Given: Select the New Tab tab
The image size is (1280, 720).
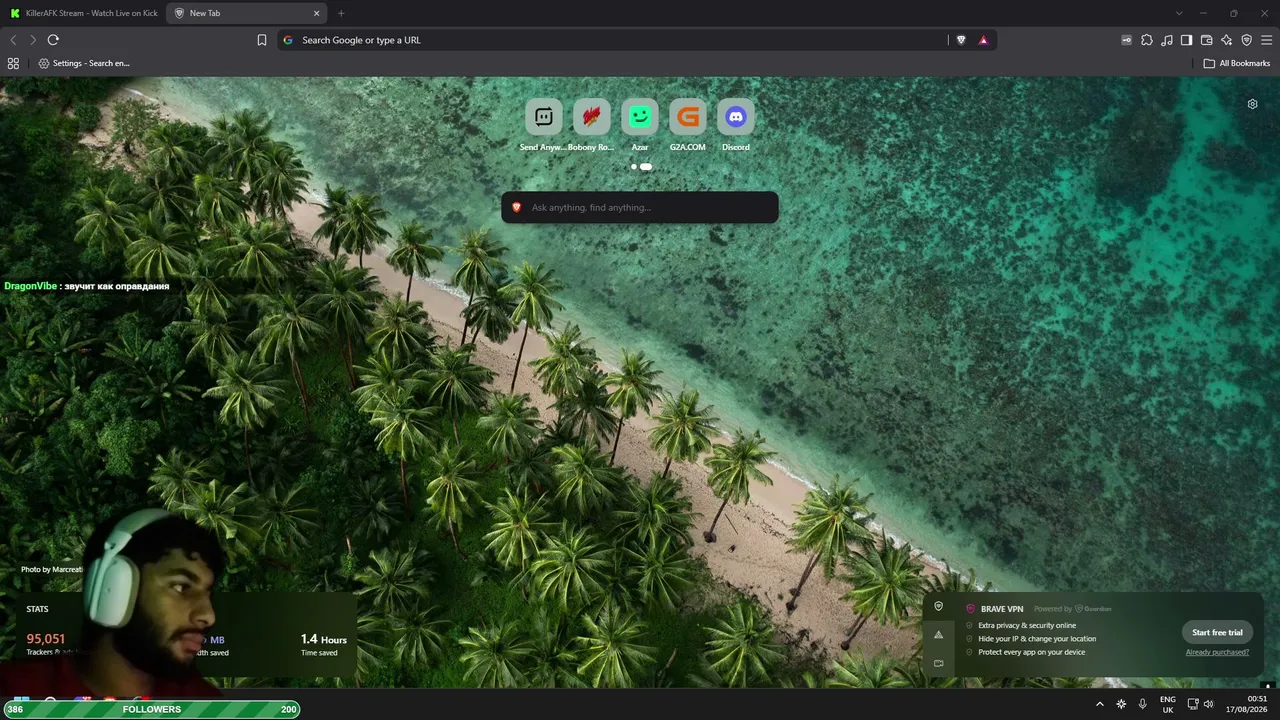Looking at the screenshot, I should tap(248, 13).
